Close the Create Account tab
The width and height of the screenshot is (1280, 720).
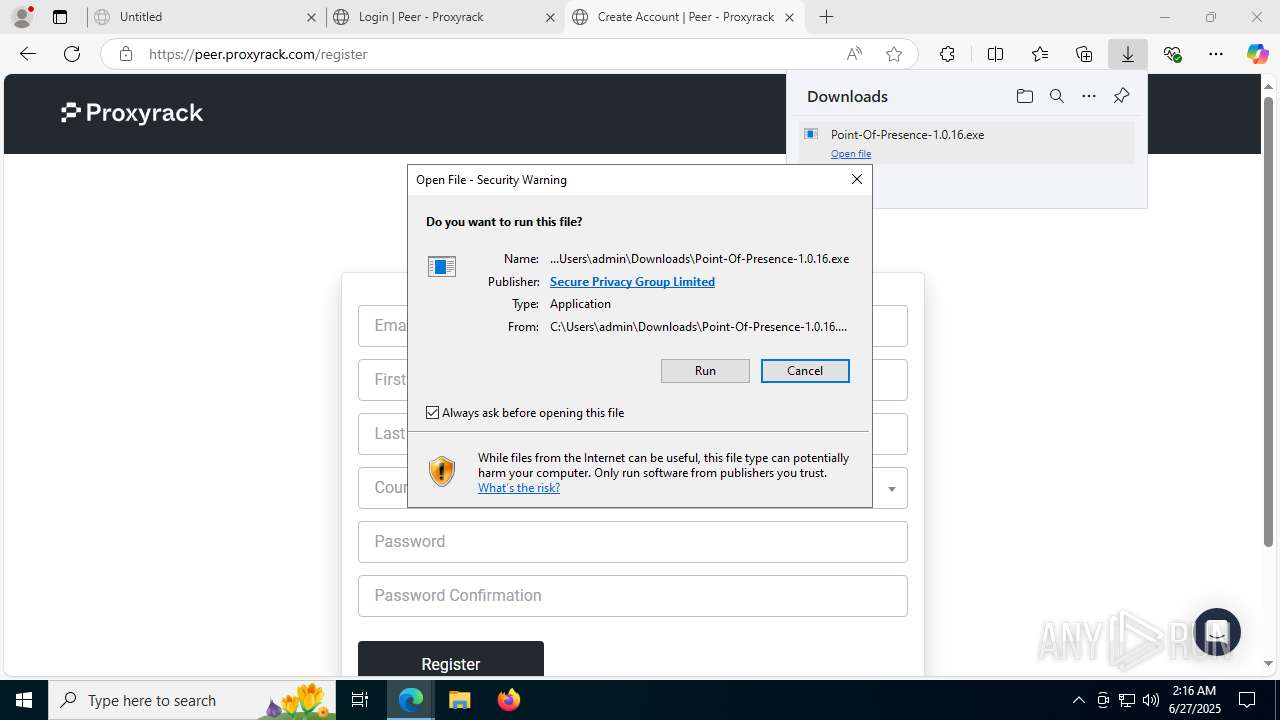789,17
